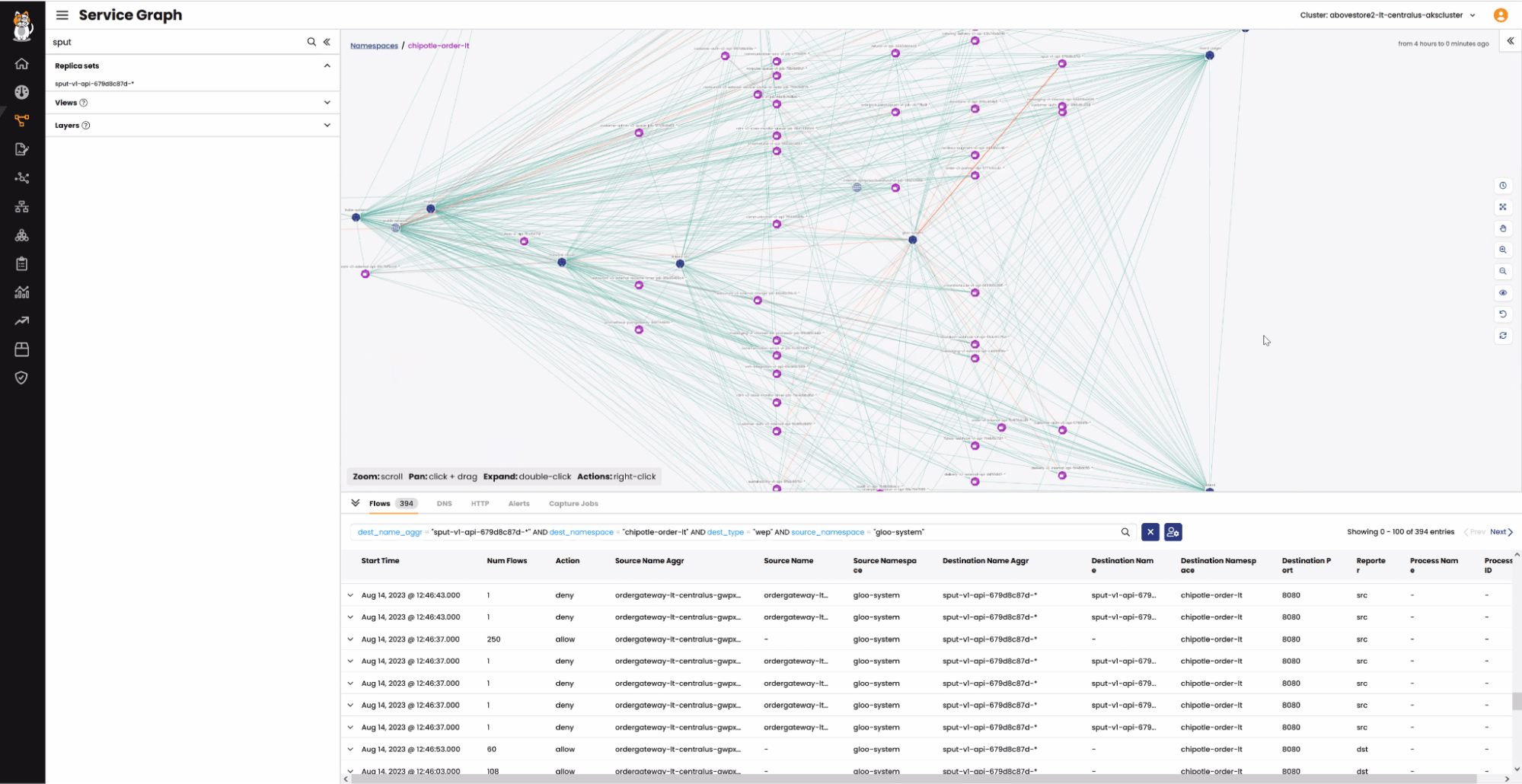Switch to the DNS tab
Viewport: 1522px width, 784px height.
point(444,504)
